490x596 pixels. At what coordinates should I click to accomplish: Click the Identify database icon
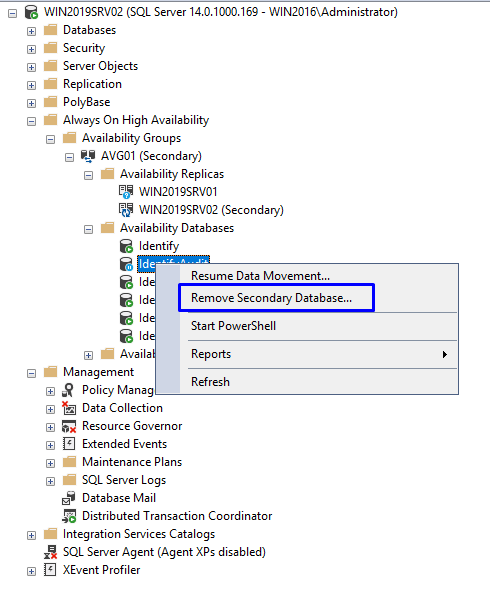coord(126,246)
